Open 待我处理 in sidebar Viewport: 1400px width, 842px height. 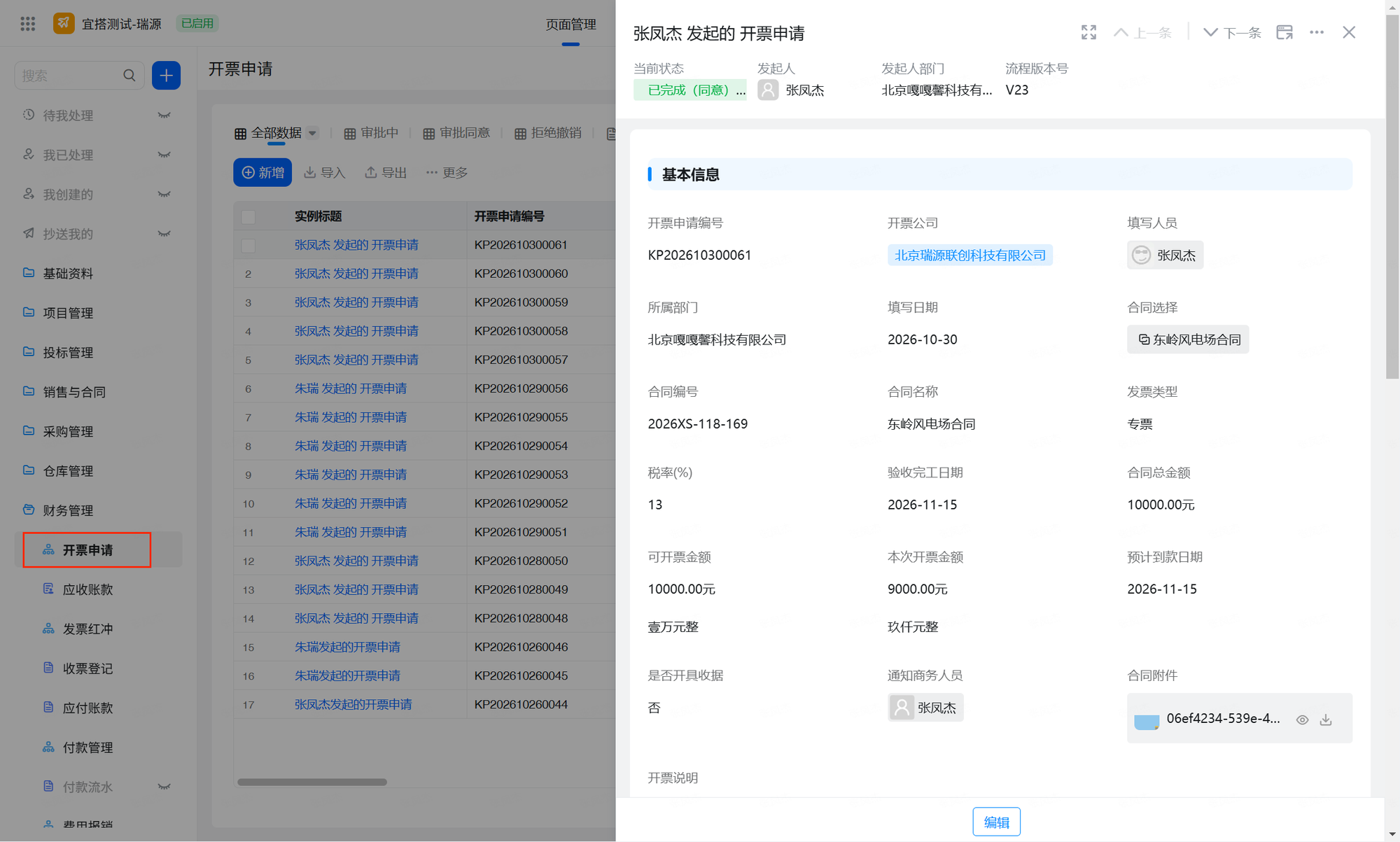pos(68,115)
